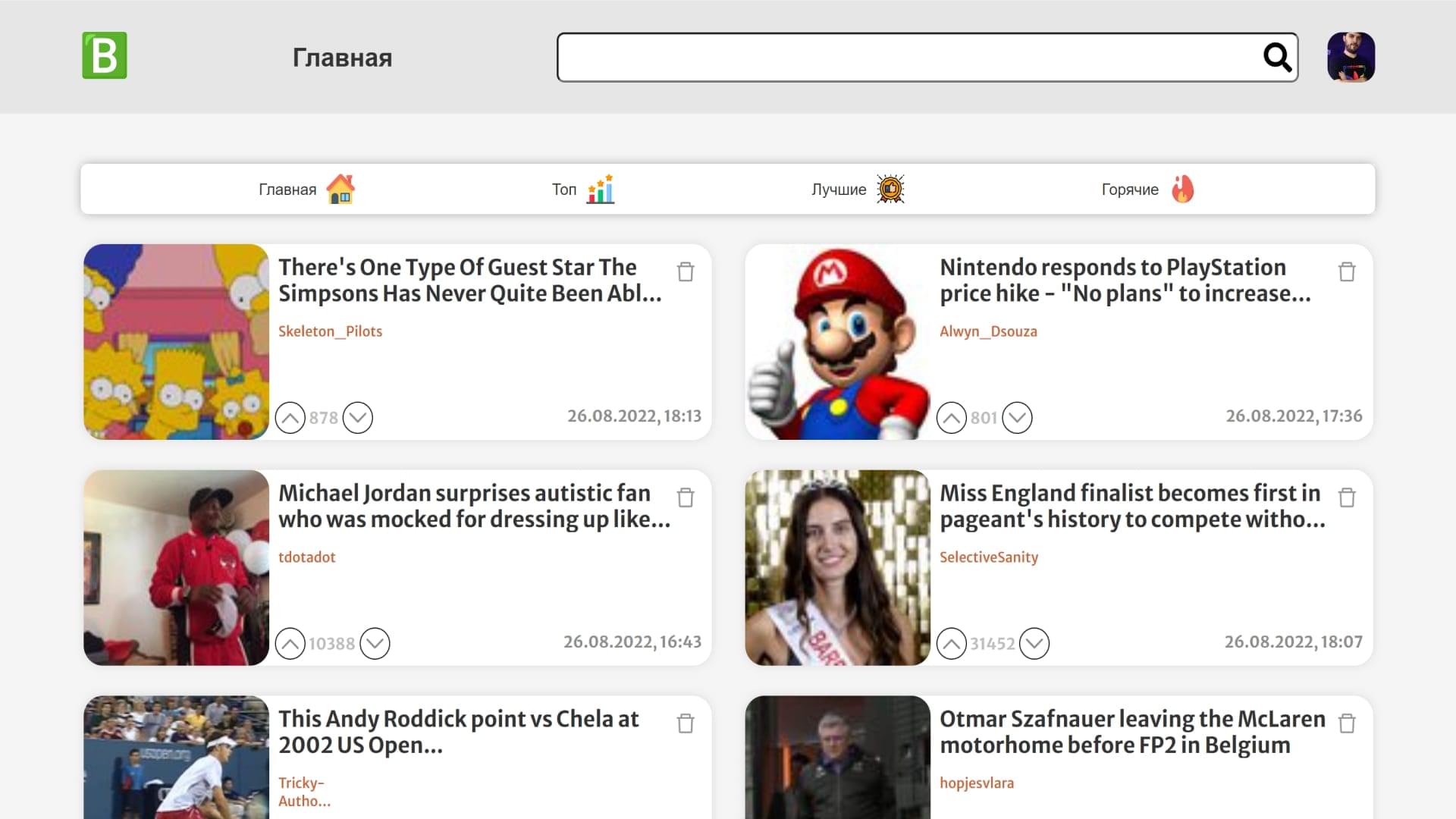This screenshot has height=819, width=1456.
Task: Click the search magnifier icon
Action: [1277, 57]
